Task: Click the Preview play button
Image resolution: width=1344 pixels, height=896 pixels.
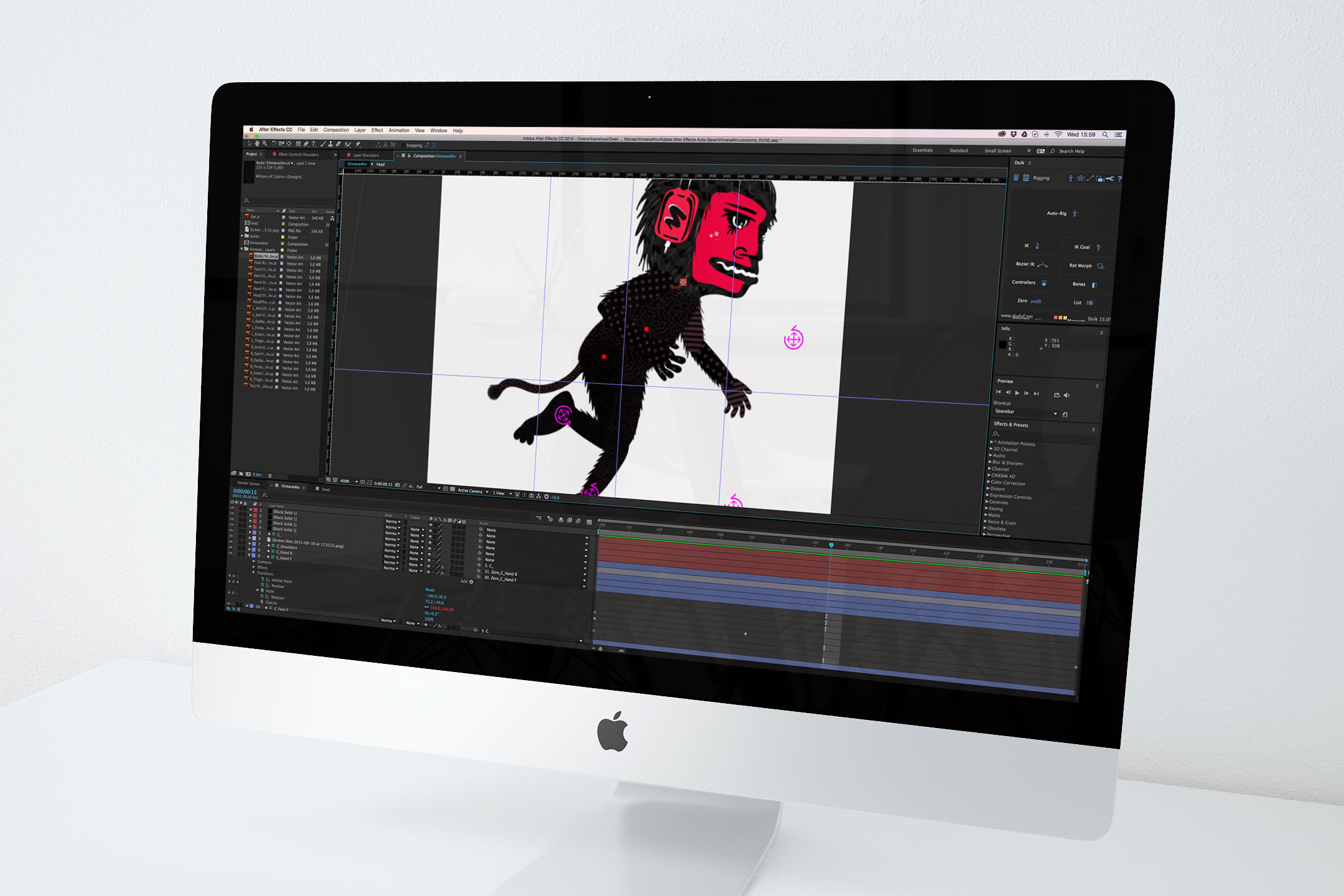Action: click(1017, 393)
